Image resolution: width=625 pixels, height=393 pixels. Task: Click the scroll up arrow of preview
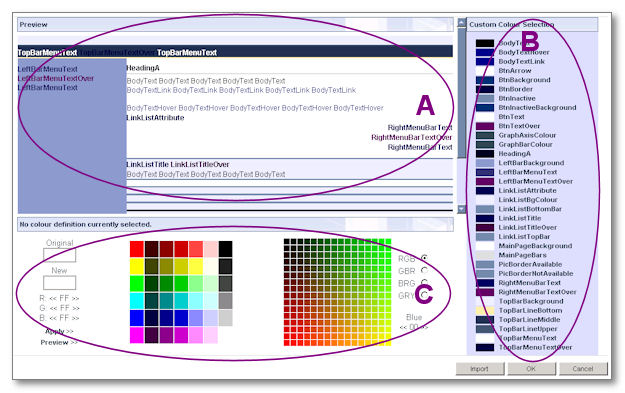(x=461, y=23)
